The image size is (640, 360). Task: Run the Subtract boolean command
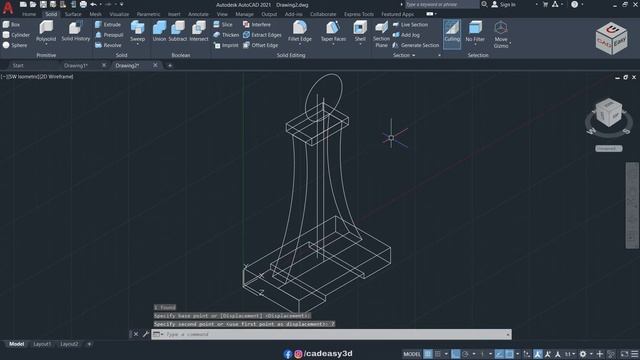click(x=178, y=31)
